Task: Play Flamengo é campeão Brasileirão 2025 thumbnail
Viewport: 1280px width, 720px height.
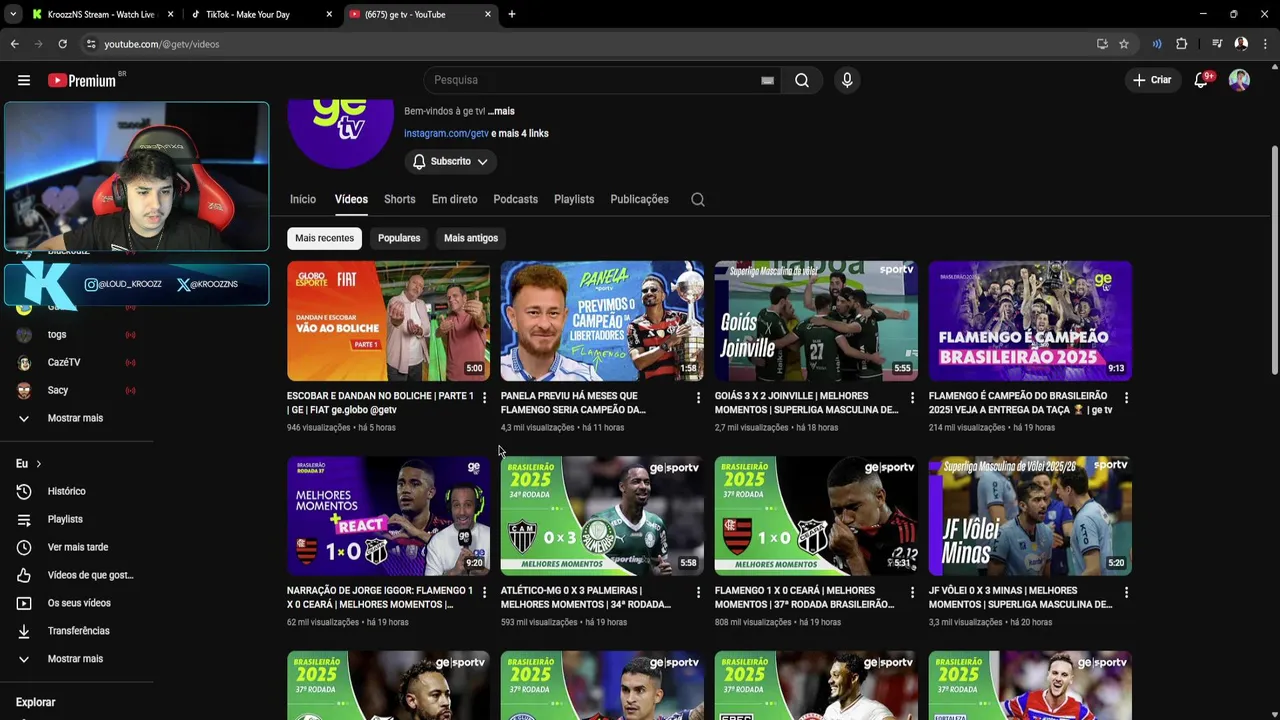Action: tap(1030, 321)
